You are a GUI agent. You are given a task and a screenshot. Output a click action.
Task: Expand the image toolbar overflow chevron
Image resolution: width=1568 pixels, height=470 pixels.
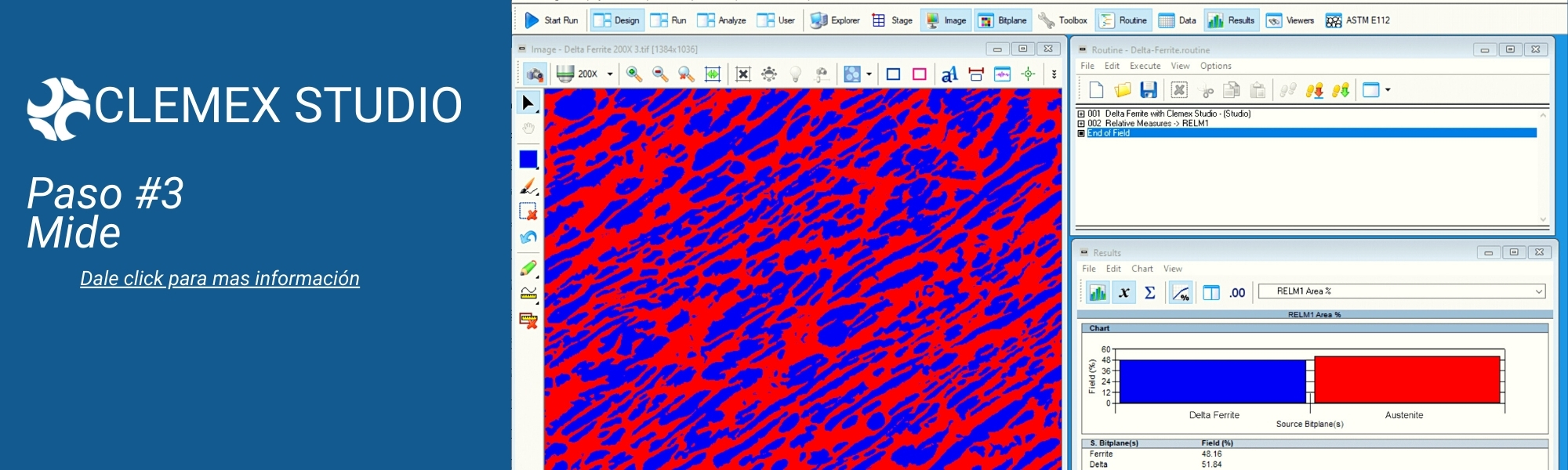(x=1054, y=74)
